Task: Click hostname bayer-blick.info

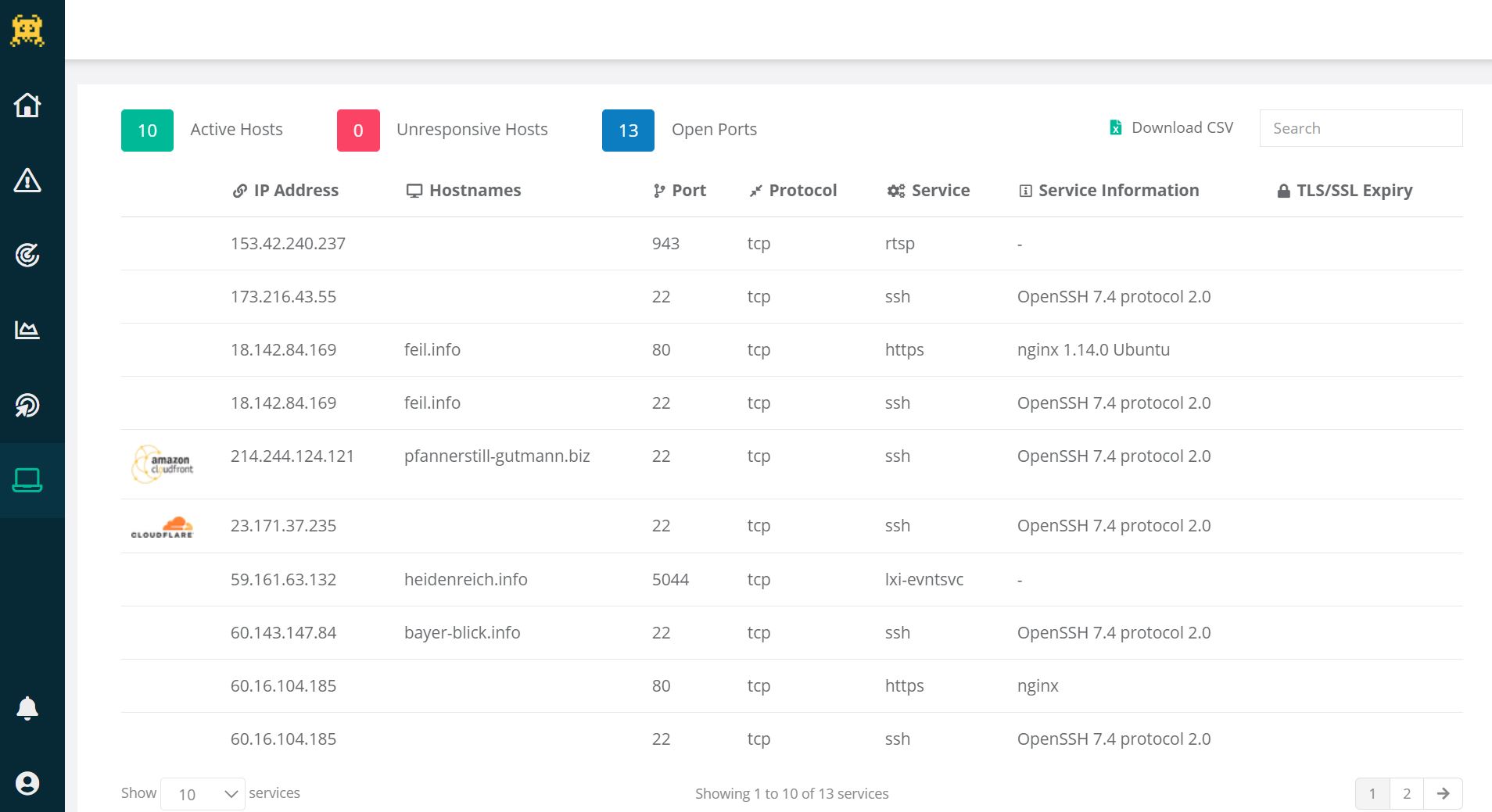Action: pos(462,633)
